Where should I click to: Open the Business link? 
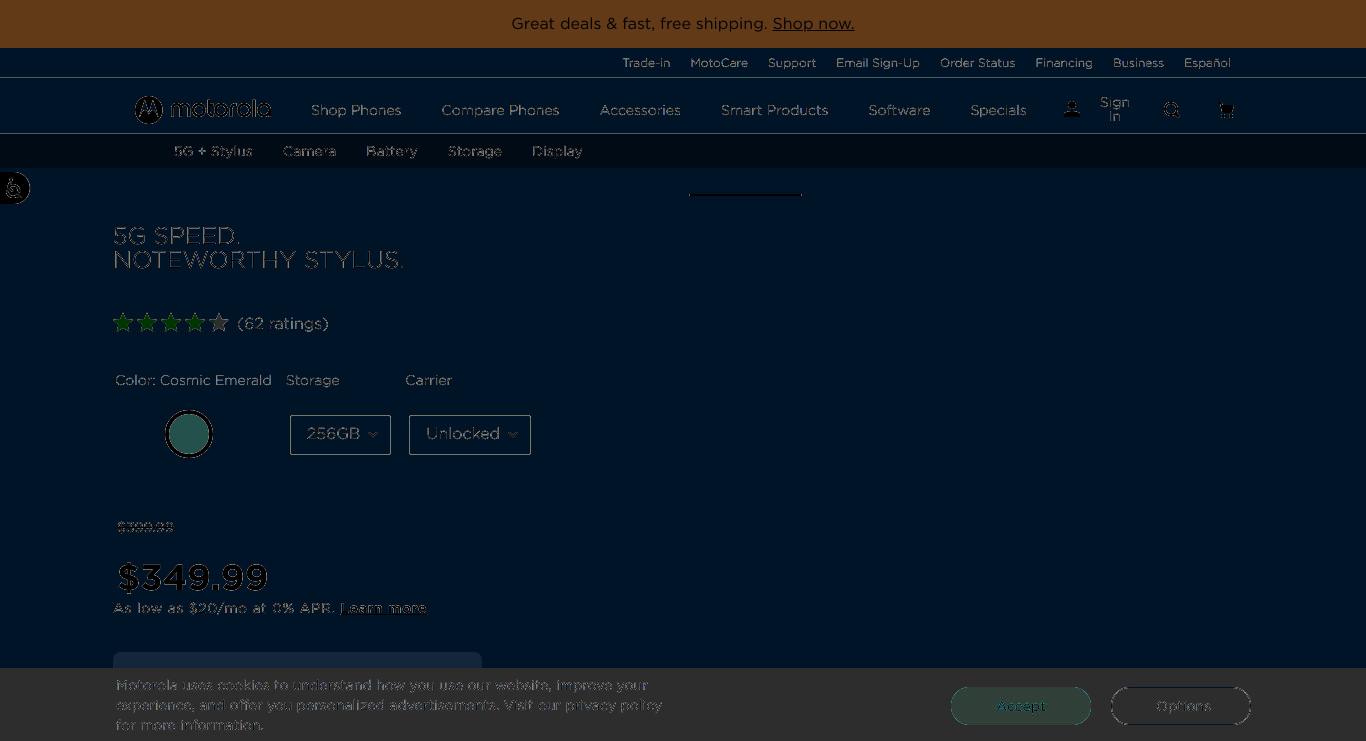(1138, 63)
